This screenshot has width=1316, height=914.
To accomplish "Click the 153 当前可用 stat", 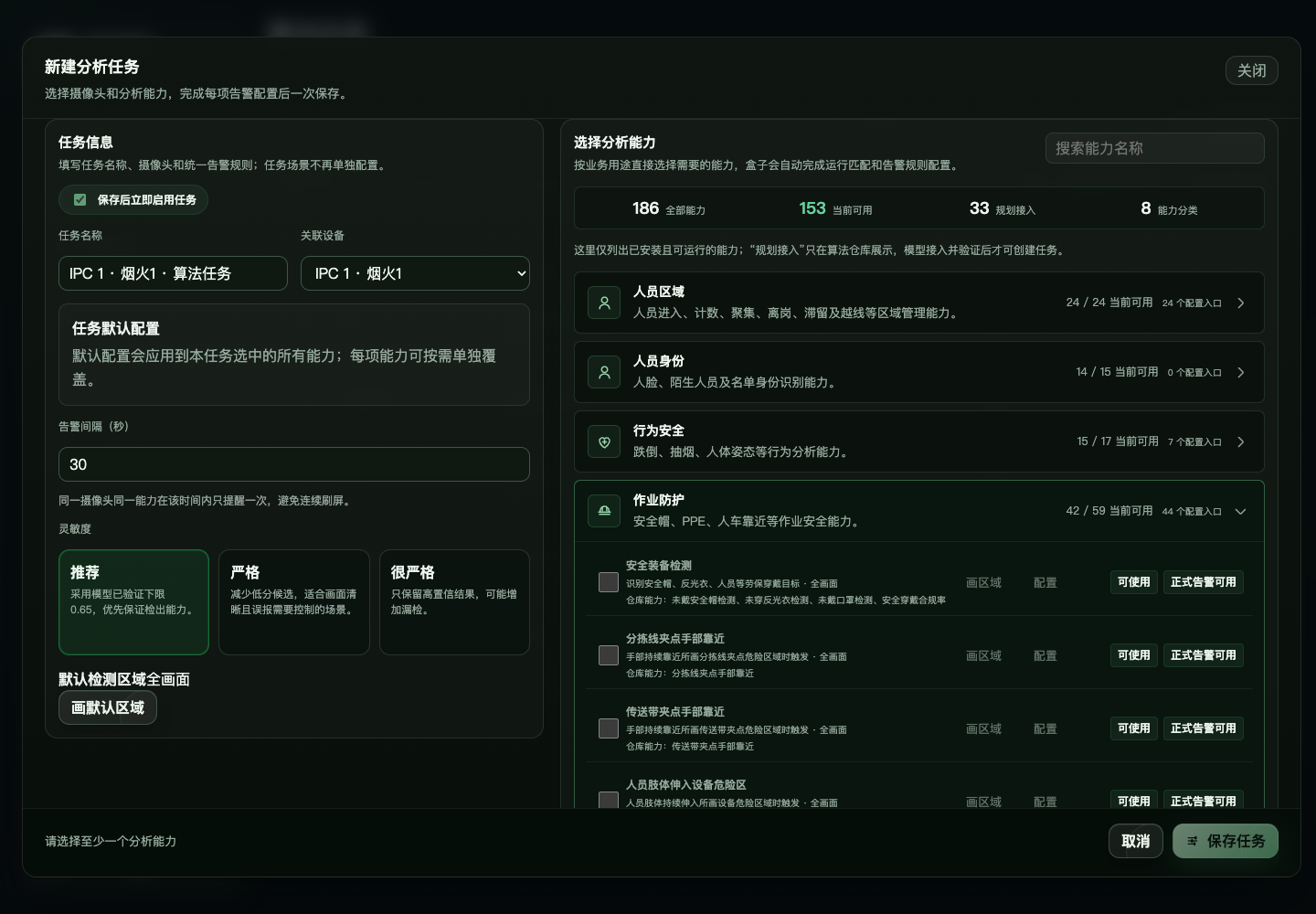I will point(835,208).
